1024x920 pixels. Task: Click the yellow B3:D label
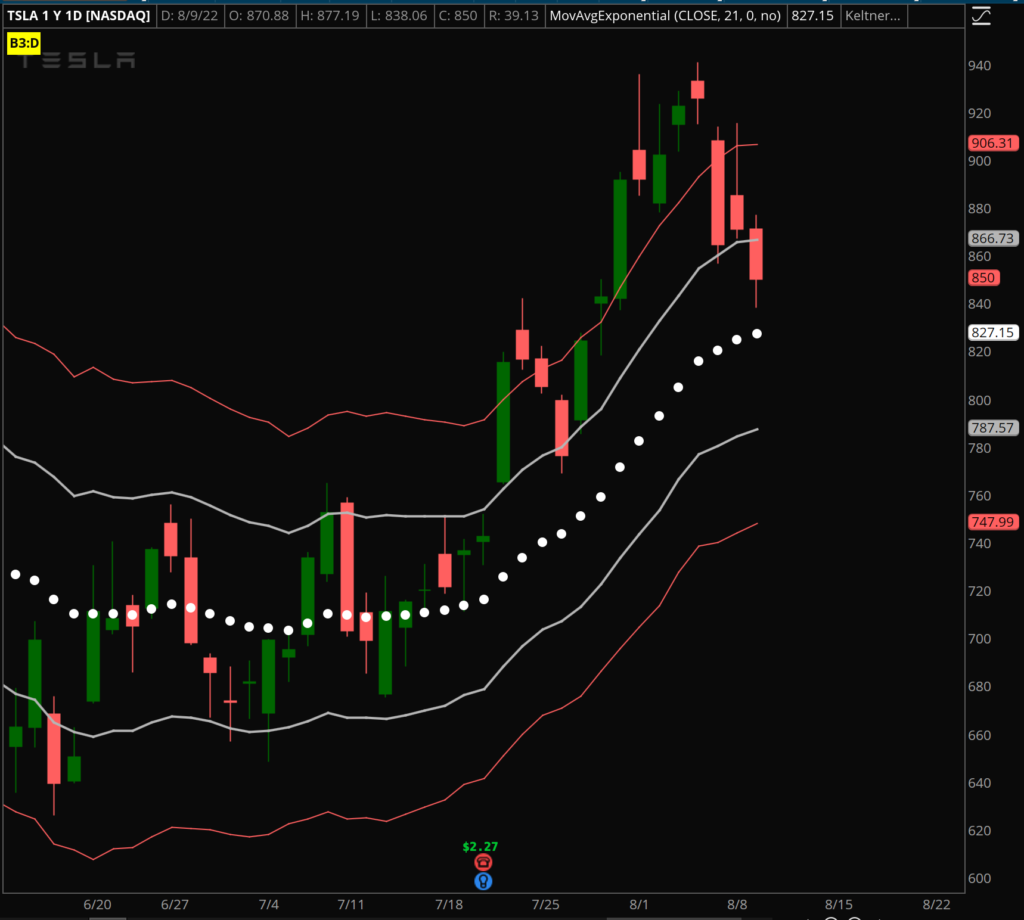point(24,44)
